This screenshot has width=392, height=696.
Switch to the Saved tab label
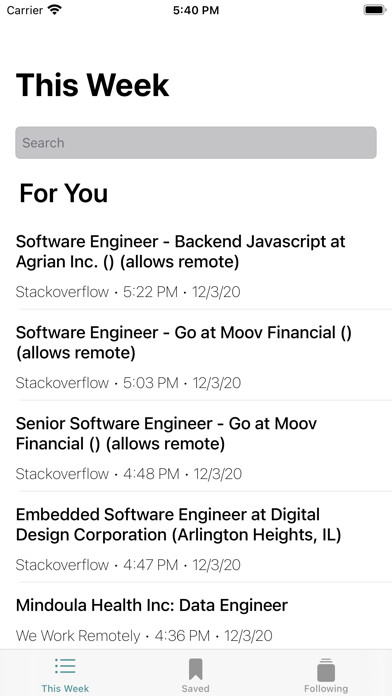click(195, 689)
